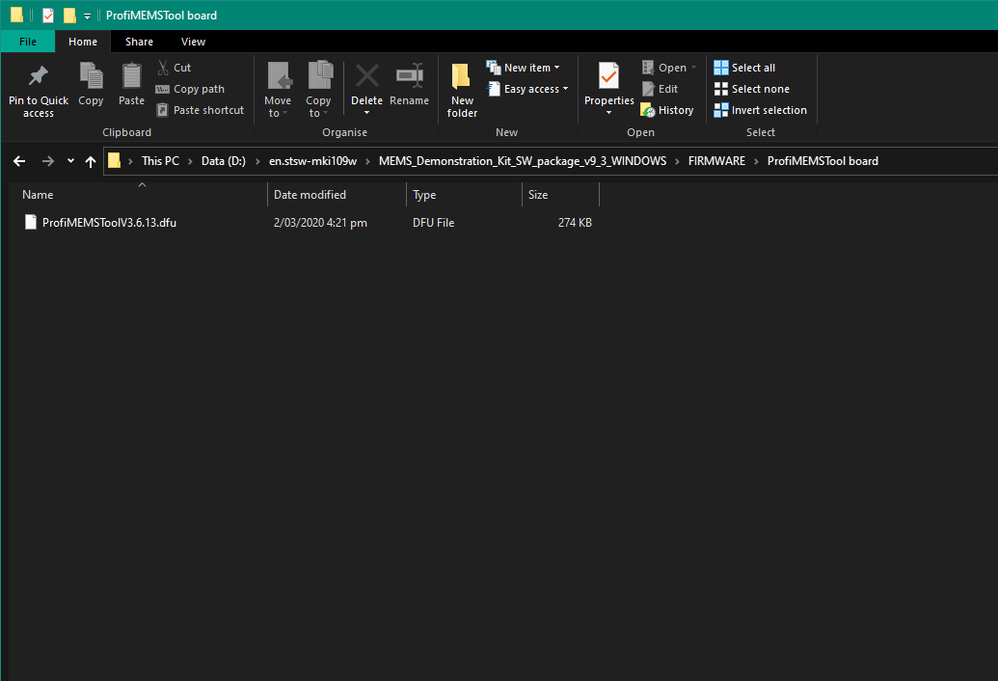Viewport: 998px width, 681px height.
Task: Switch to the Home tab
Action: pyautogui.click(x=83, y=41)
